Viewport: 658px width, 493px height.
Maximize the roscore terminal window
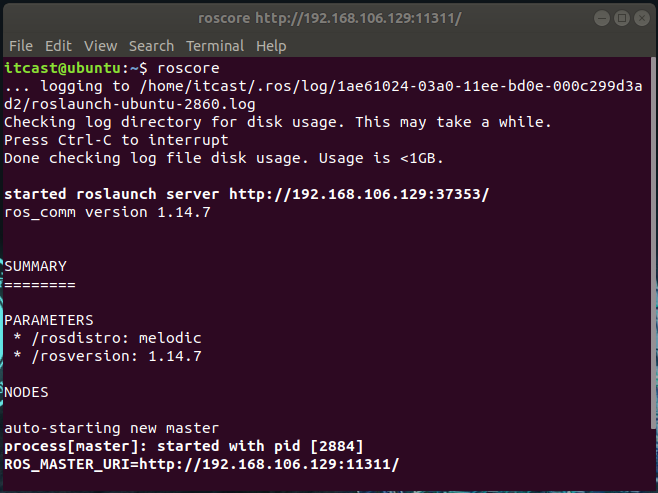(x=622, y=18)
